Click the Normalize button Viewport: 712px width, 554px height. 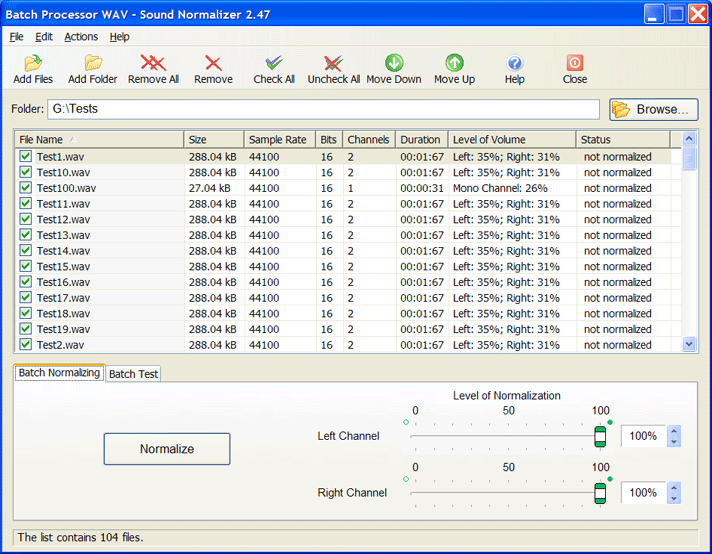click(167, 449)
